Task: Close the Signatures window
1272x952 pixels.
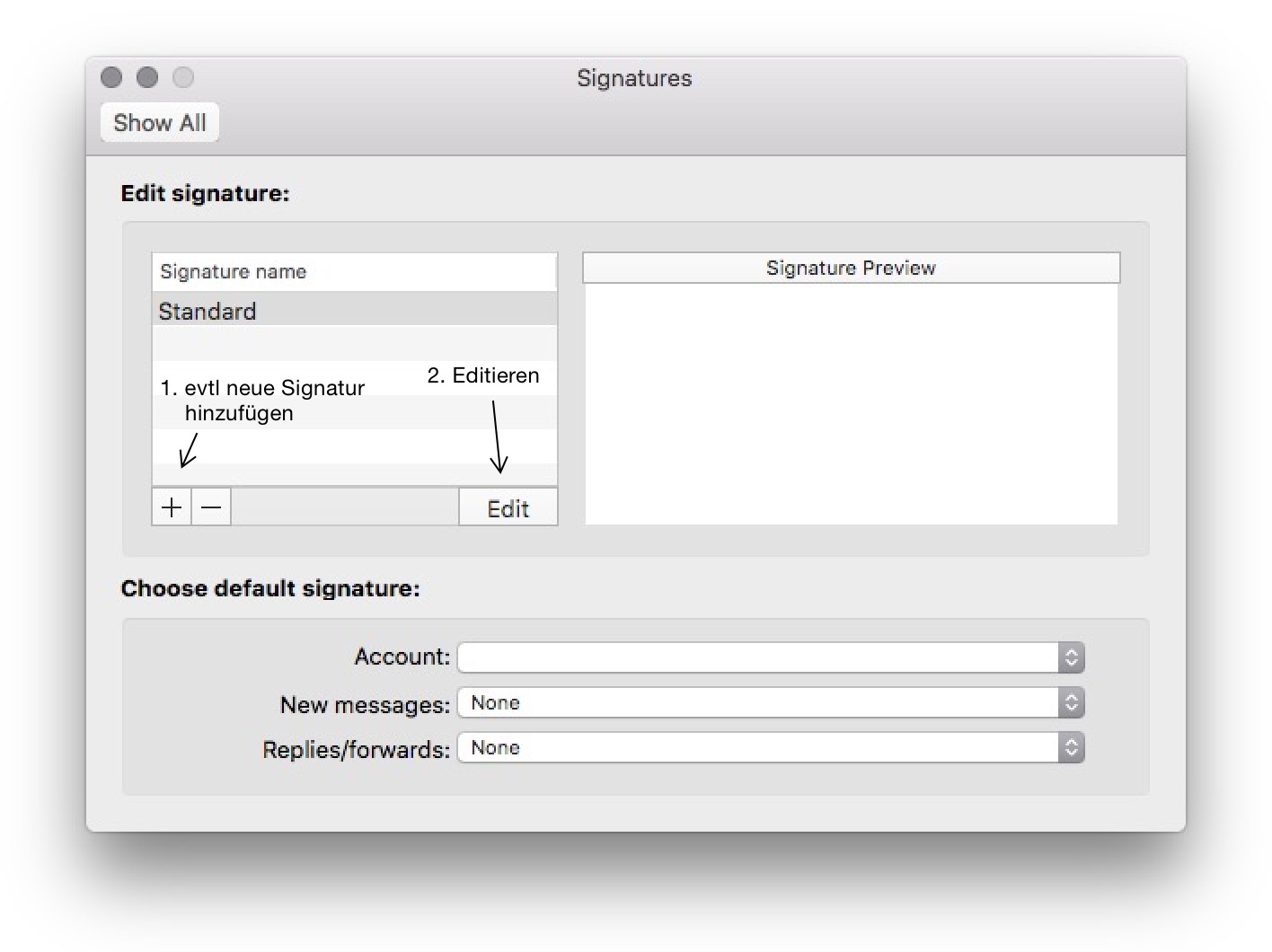Action: coord(111,78)
